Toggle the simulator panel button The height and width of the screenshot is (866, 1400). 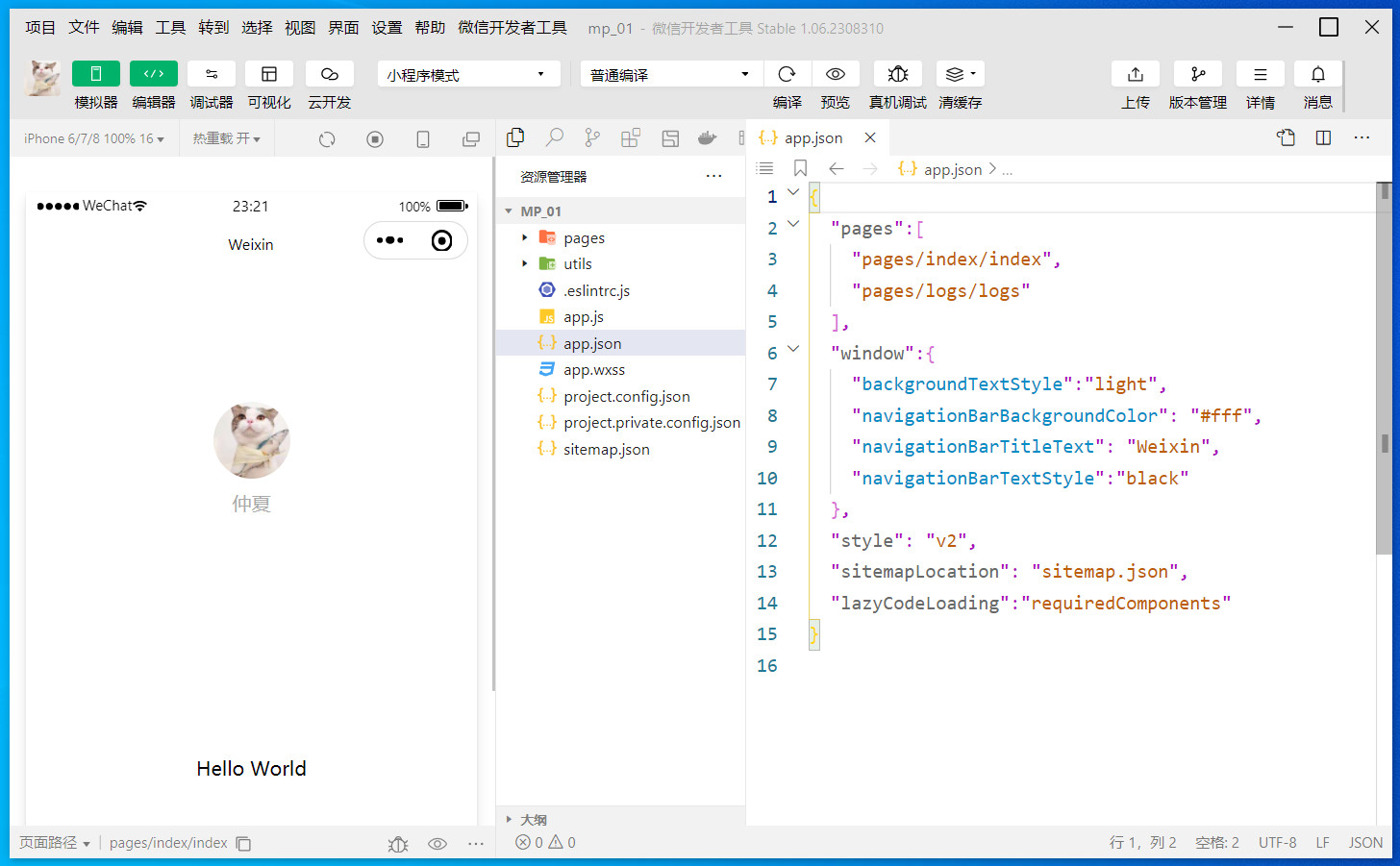96,74
